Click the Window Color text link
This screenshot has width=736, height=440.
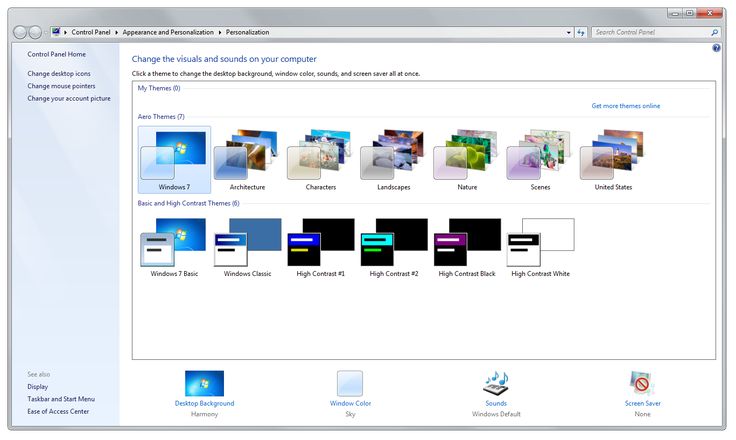tap(350, 403)
